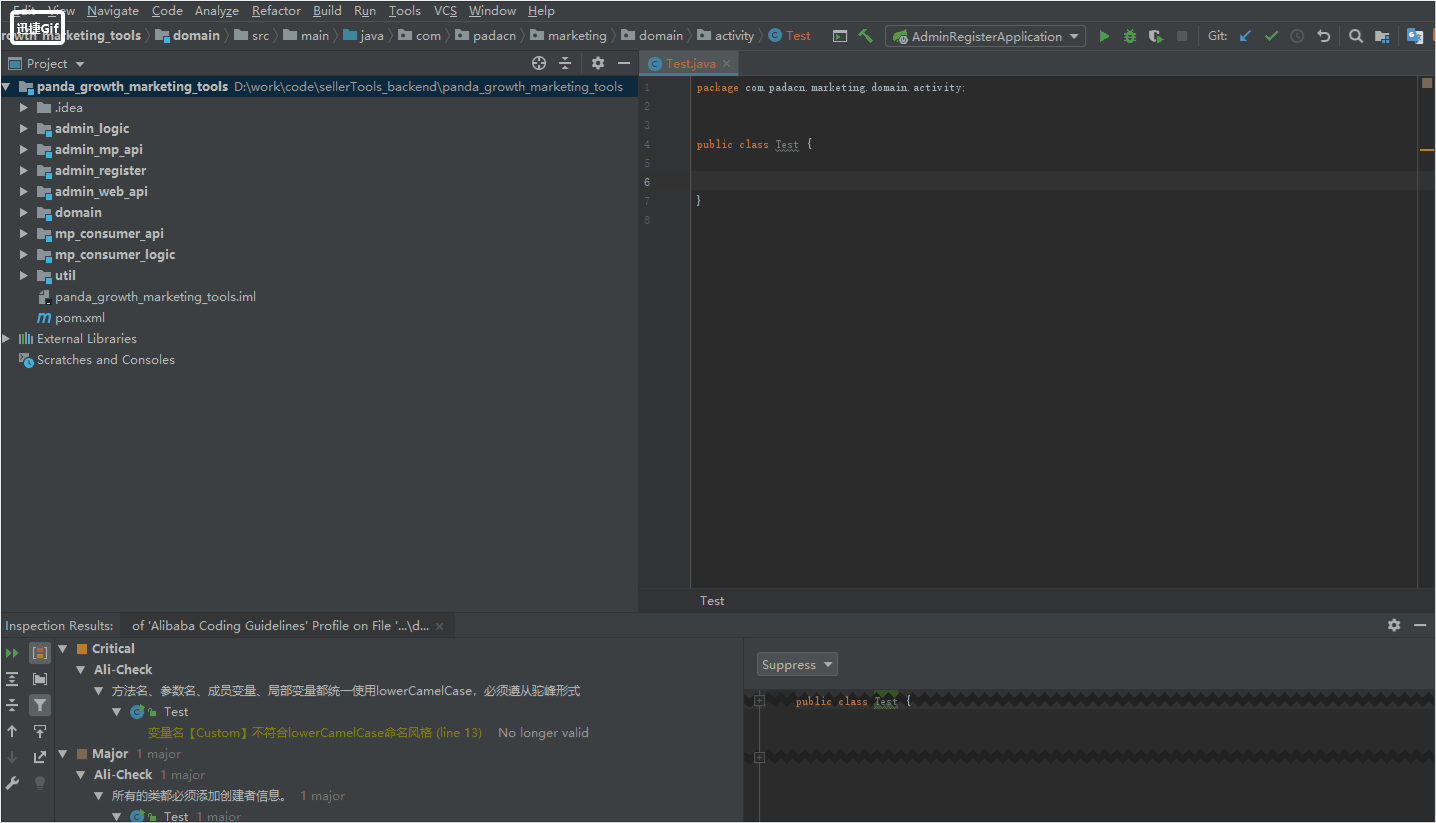Toggle filter resolved items funnel button
Viewport: 1436px width, 823px height.
40,705
